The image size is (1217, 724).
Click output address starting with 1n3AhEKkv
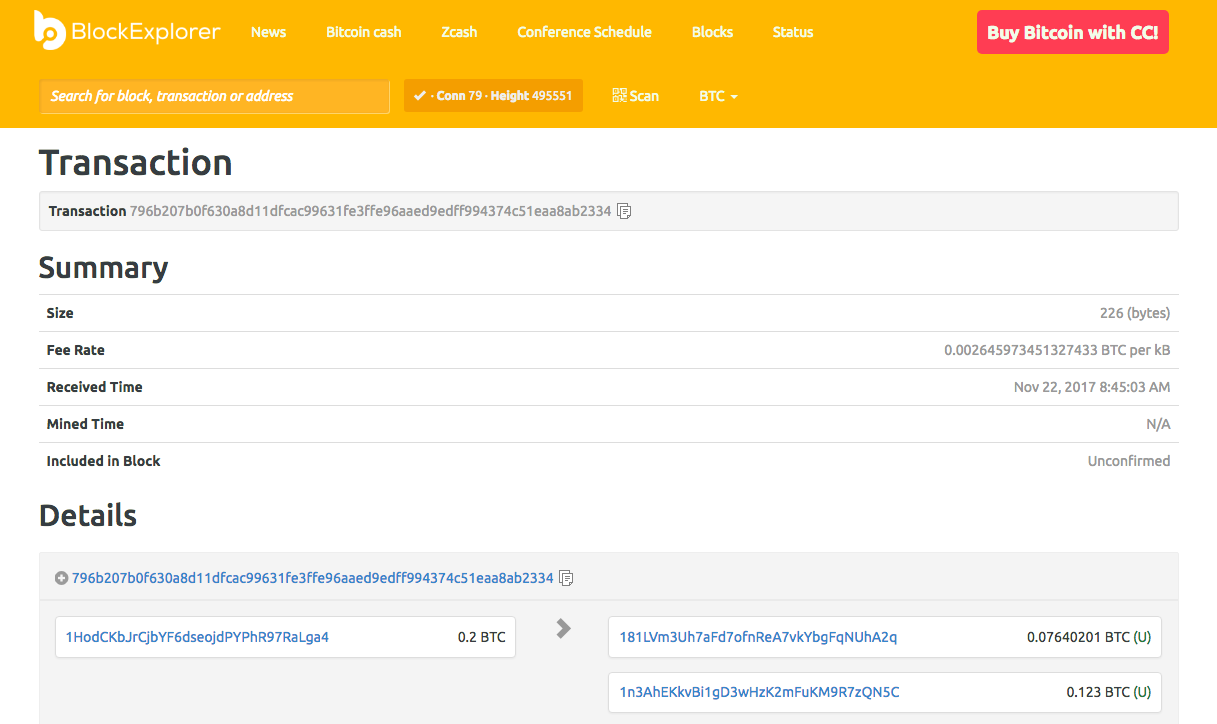(756, 691)
